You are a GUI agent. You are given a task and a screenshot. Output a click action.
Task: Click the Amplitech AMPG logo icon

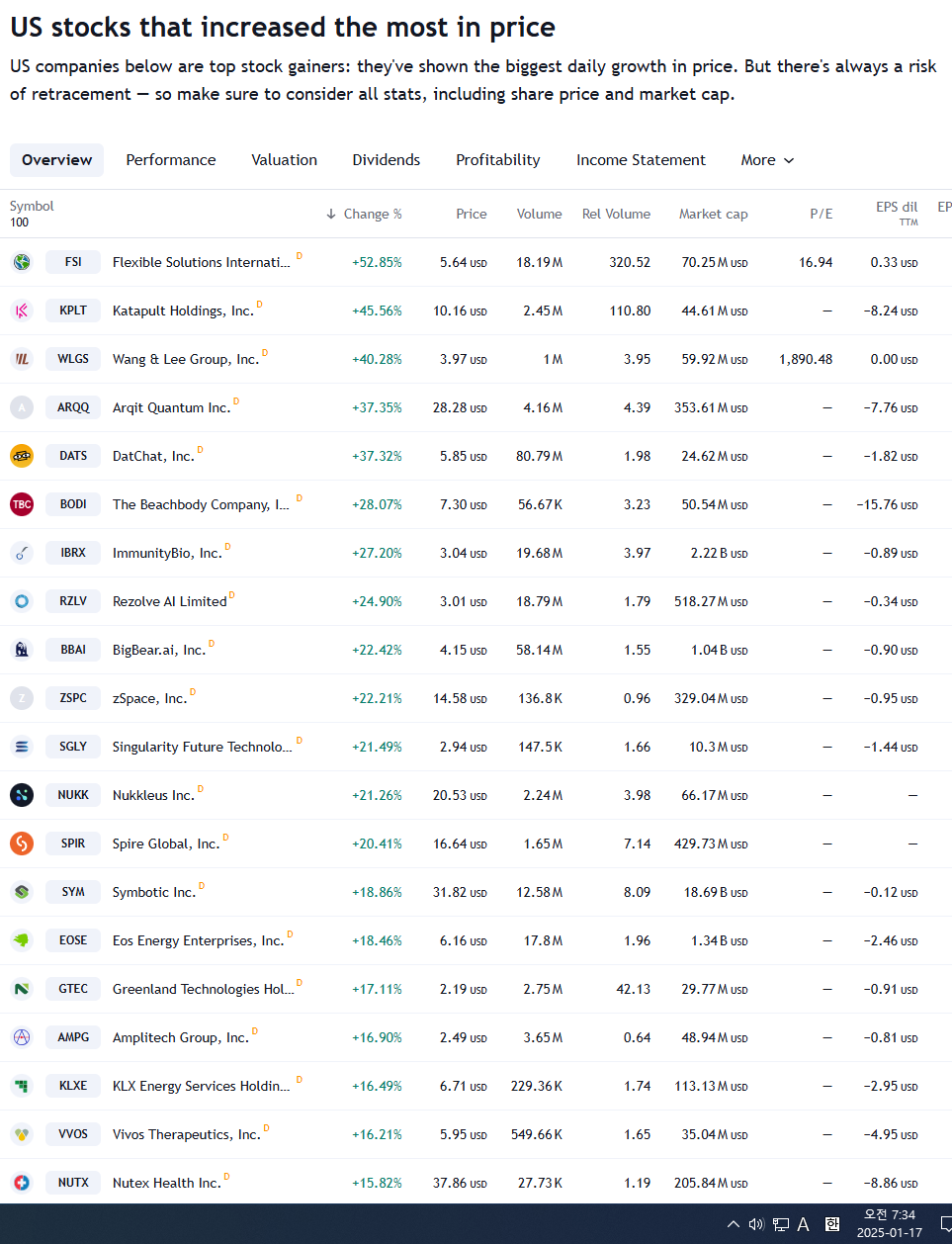coord(22,1037)
